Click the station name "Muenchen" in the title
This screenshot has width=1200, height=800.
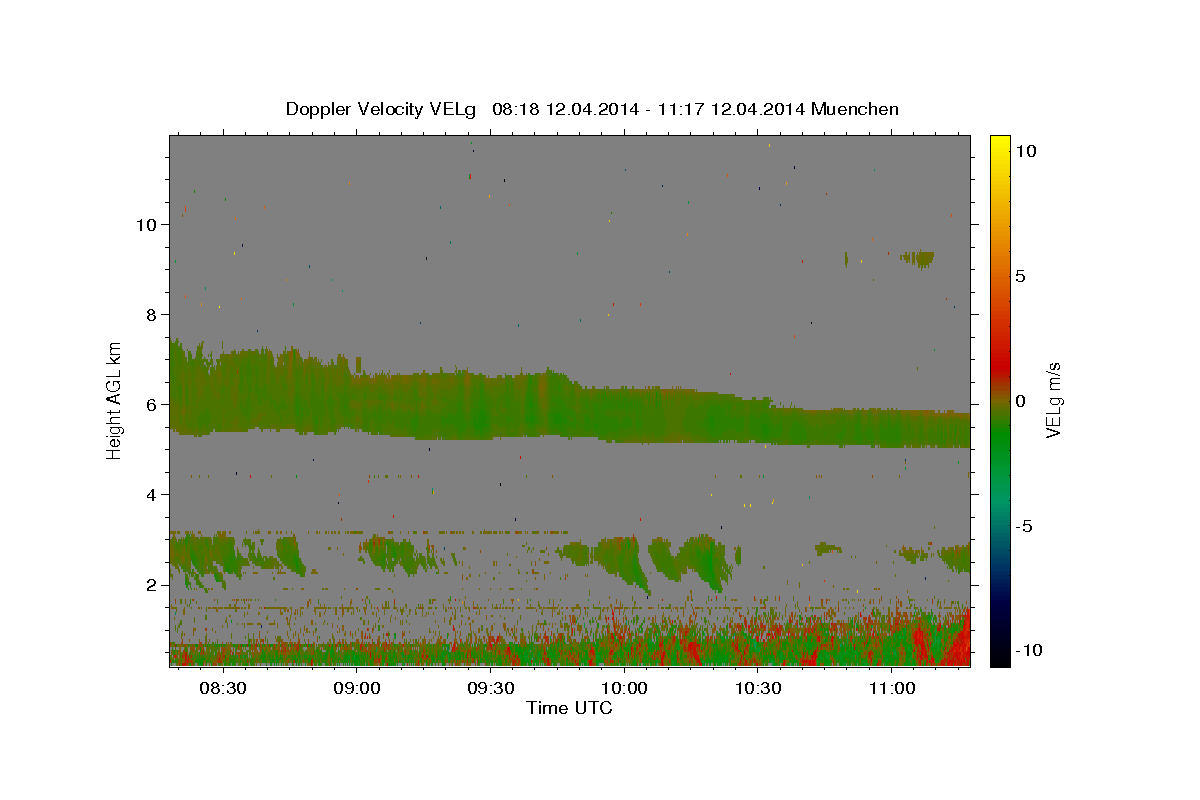(856, 109)
